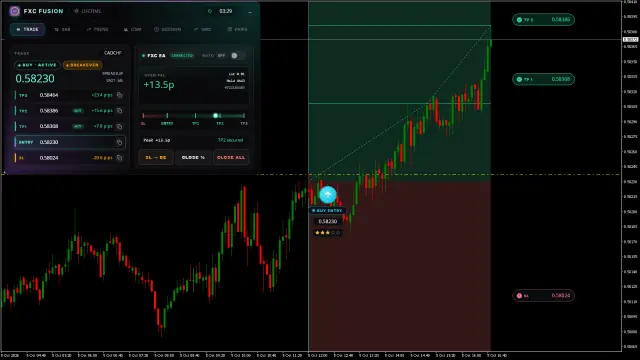Copy the TP3 price 0.58464
The image size is (640, 360).
coord(119,95)
